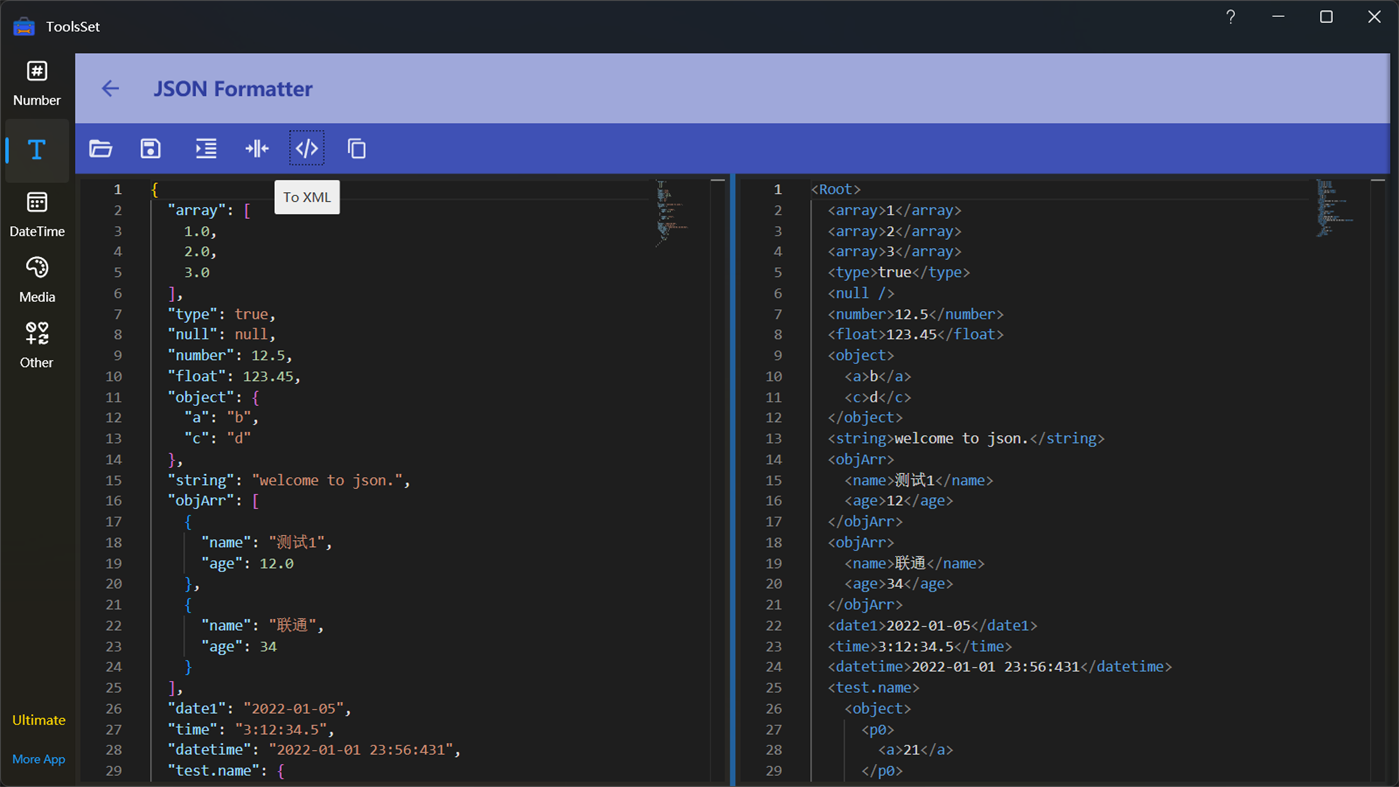Click the "objArr": [ line in JSON
Viewport: 1399px width, 787px height.
(213, 501)
